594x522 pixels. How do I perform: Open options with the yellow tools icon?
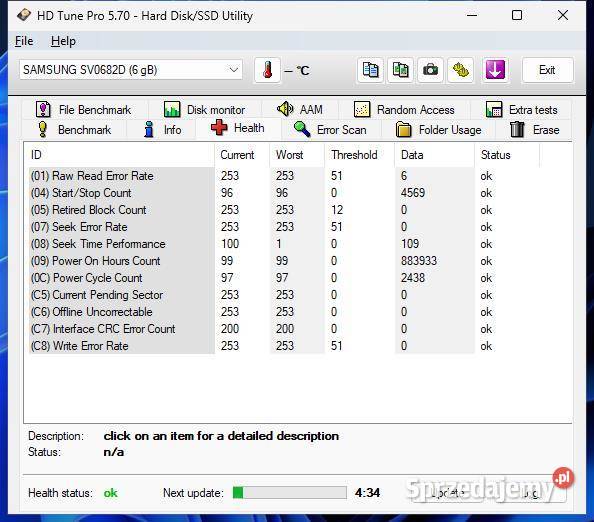click(460, 70)
